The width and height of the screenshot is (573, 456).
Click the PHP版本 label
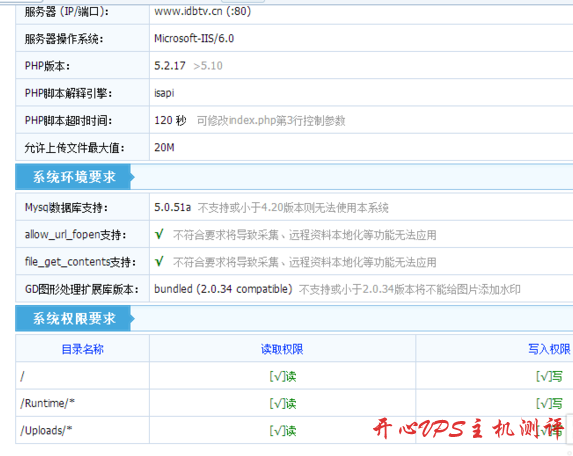coord(47,66)
